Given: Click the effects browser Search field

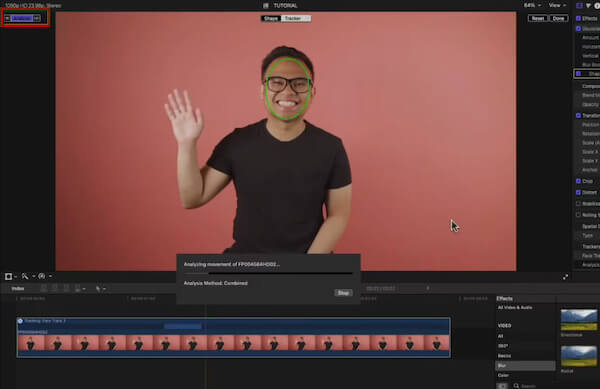Looking at the screenshot, I should [x=528, y=386].
